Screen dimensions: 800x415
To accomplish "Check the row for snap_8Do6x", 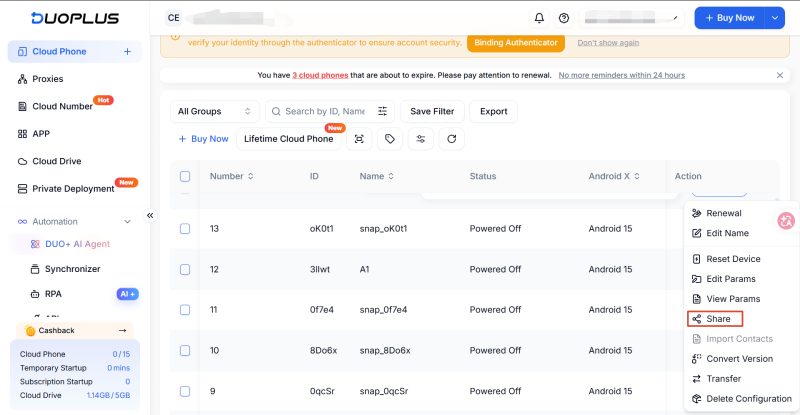I will pos(185,351).
